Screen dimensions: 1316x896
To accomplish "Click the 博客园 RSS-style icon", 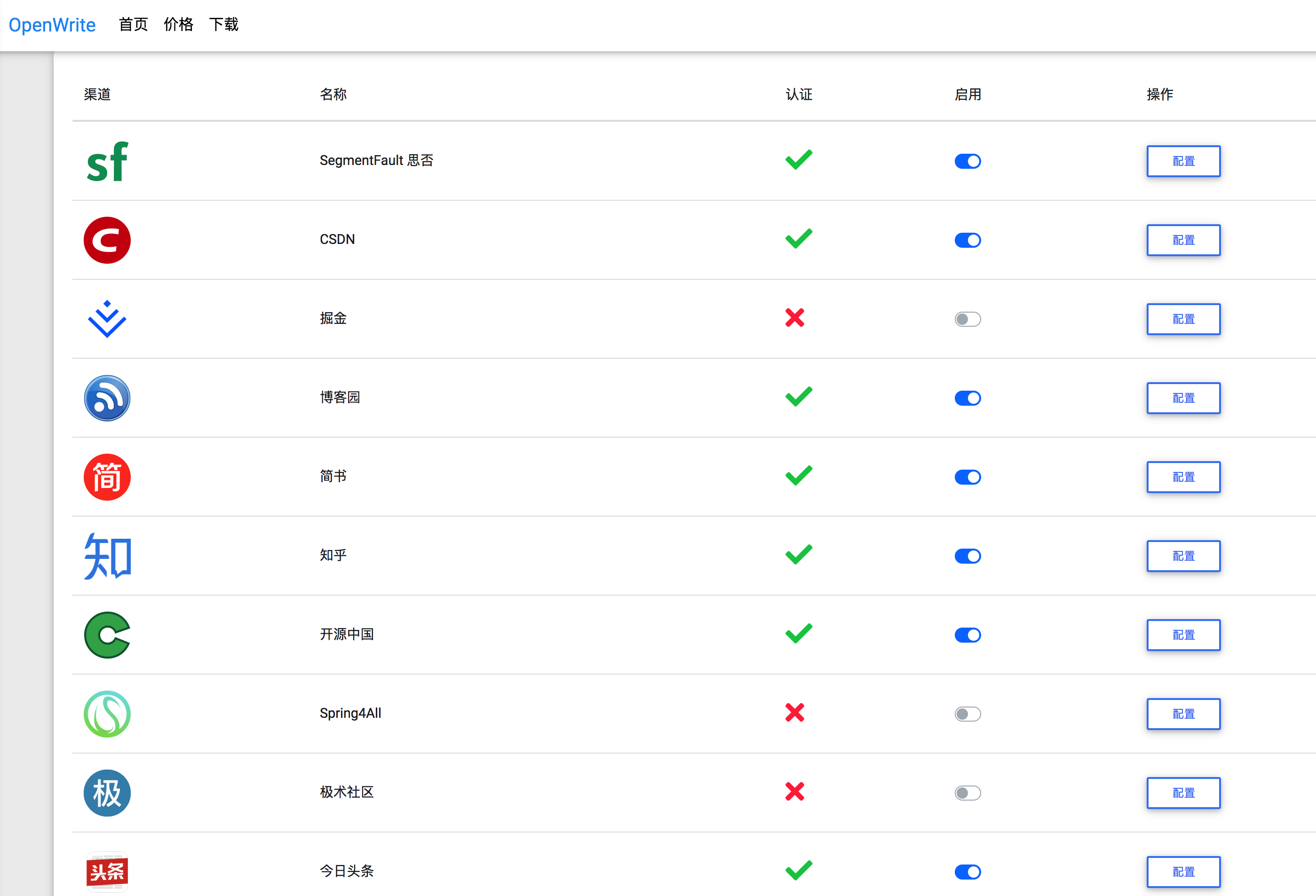I will click(x=107, y=398).
